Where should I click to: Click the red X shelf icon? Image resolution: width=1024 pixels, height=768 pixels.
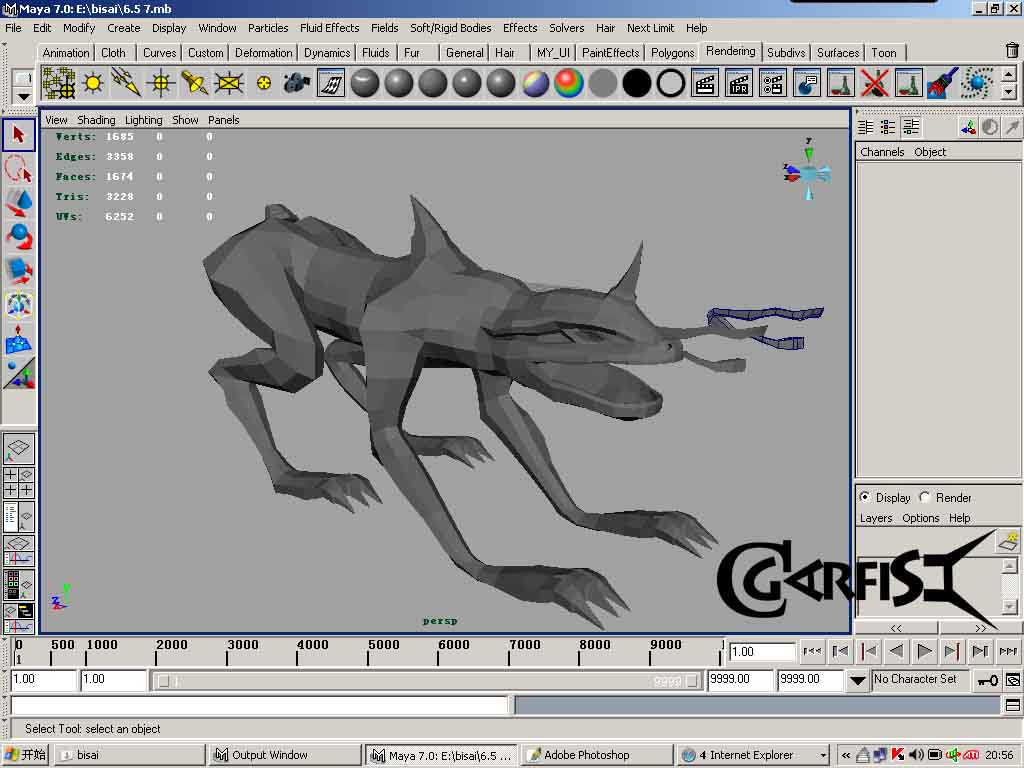point(874,84)
